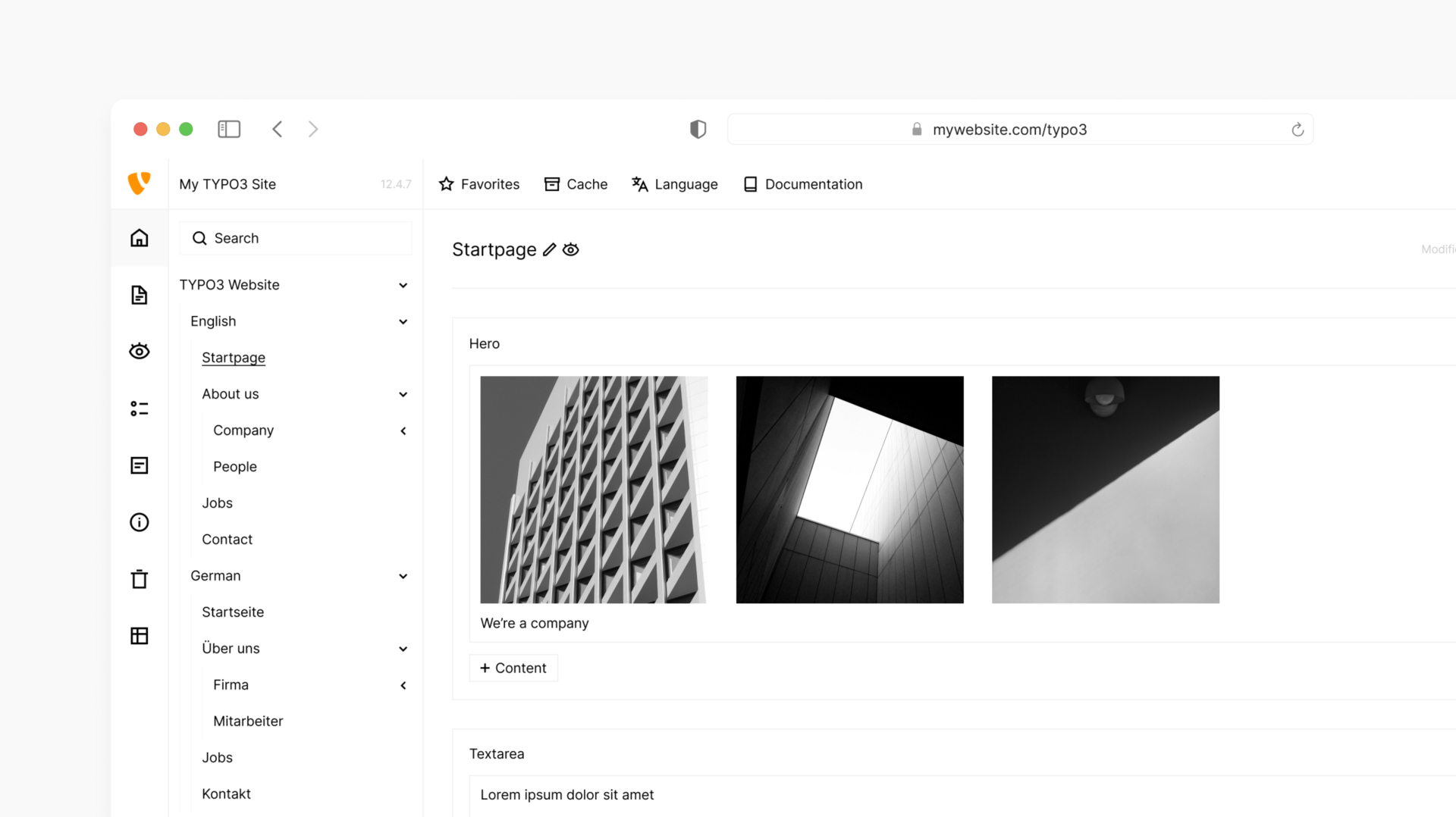Select Kontakt page in tree
The width and height of the screenshot is (1456, 817).
[x=226, y=794]
